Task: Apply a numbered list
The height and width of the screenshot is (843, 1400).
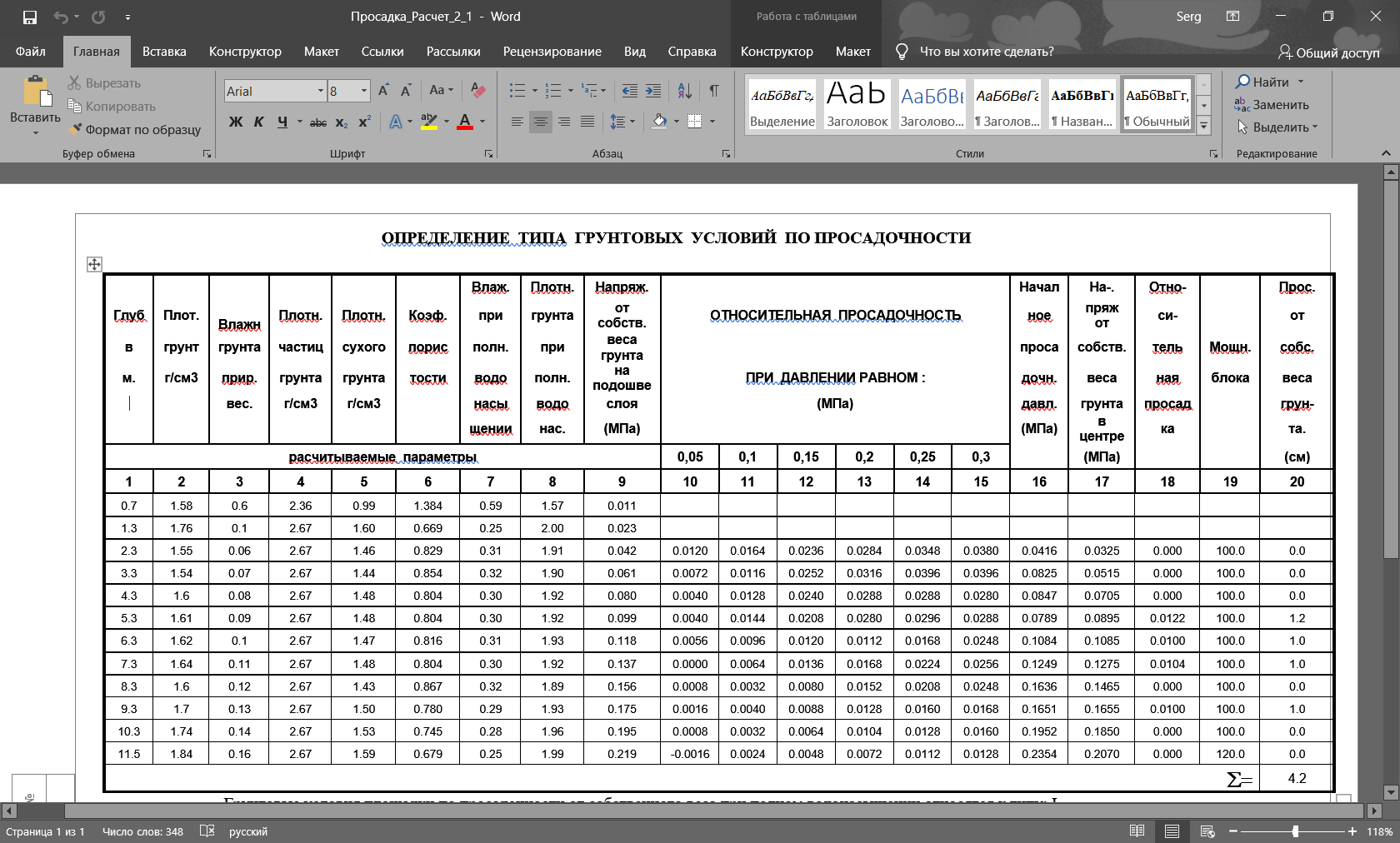Action: 553,91
